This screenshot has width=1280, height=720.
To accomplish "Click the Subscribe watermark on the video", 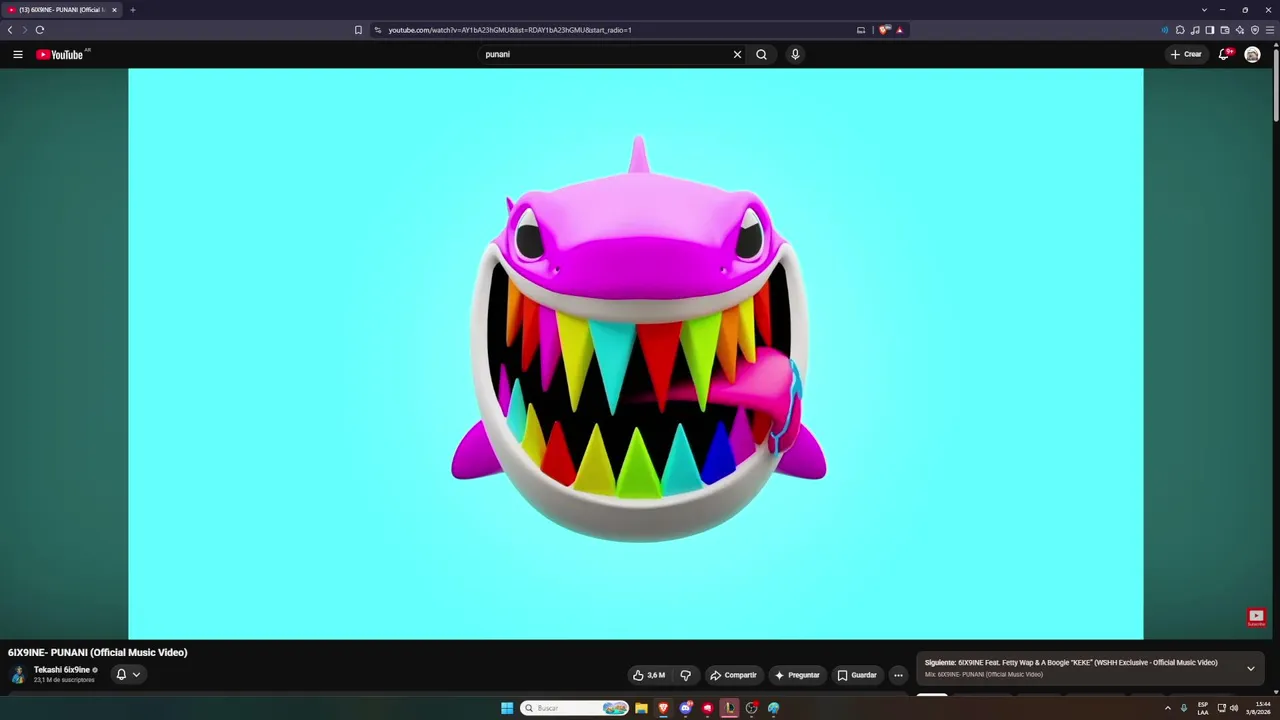I will coord(1256,617).
